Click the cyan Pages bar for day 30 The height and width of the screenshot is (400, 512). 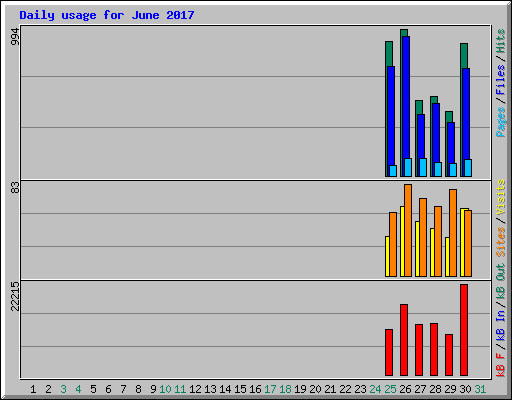468,168
